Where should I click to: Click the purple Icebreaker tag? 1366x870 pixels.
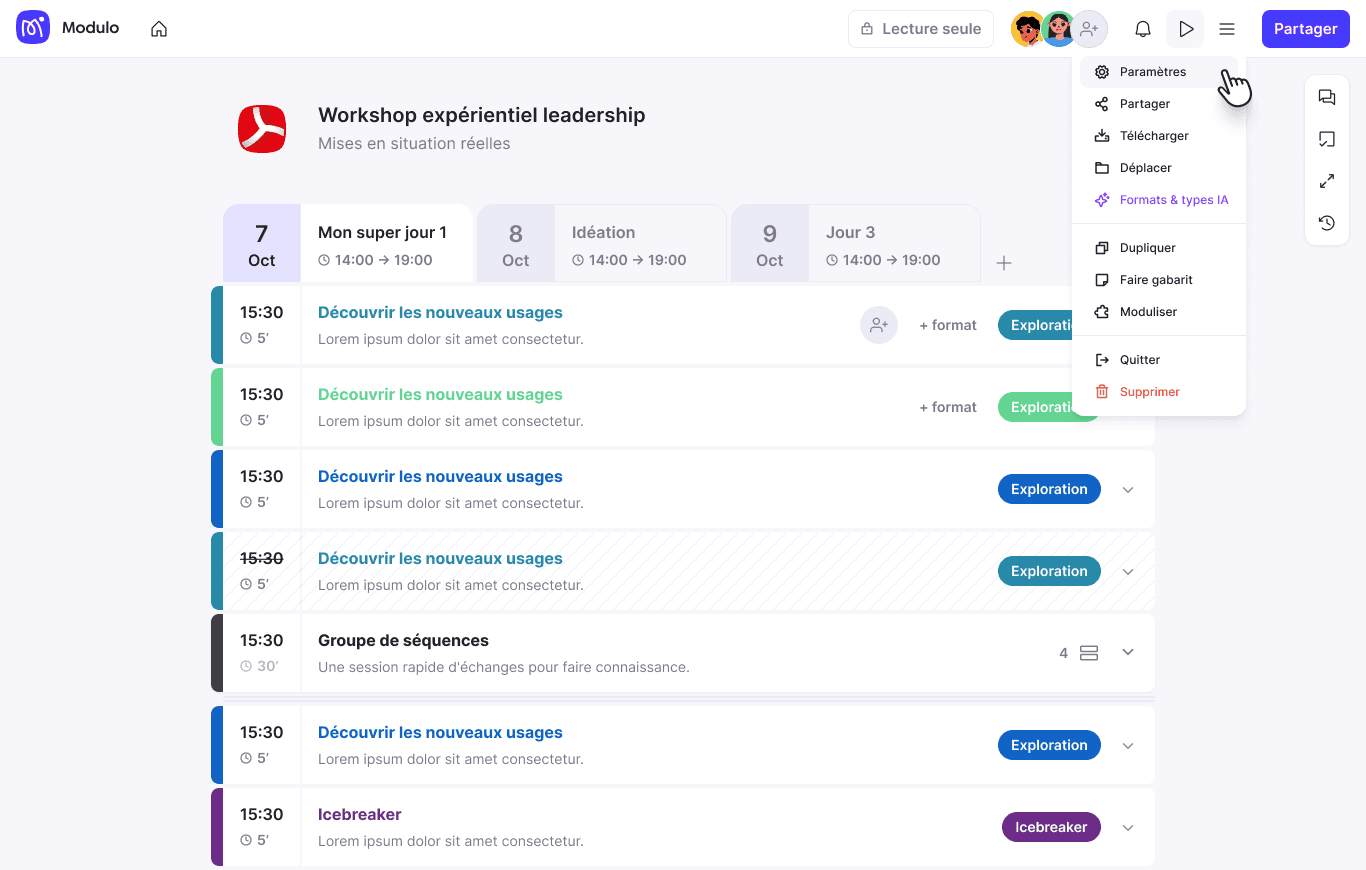point(1051,828)
